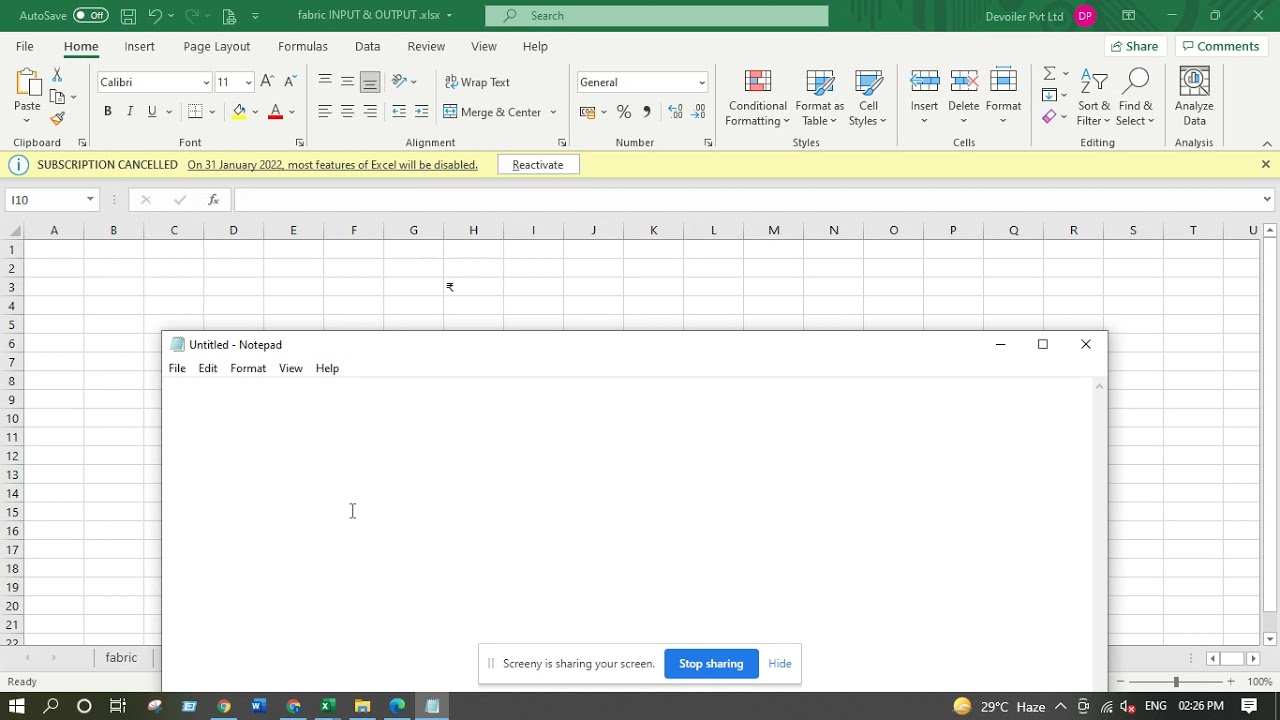Screen dimensions: 1280x720
Task: Open Analyze Data tool
Action: coord(1194,98)
